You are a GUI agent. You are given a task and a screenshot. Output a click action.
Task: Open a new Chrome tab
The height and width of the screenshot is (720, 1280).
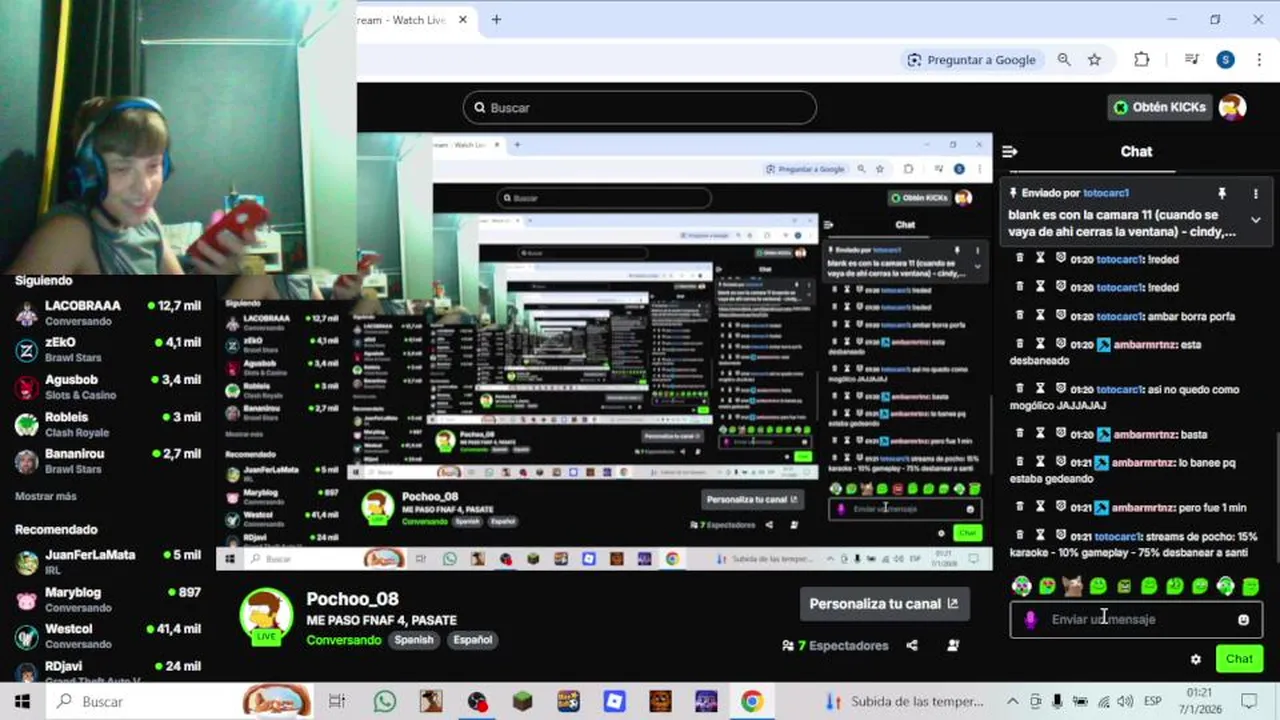(496, 20)
